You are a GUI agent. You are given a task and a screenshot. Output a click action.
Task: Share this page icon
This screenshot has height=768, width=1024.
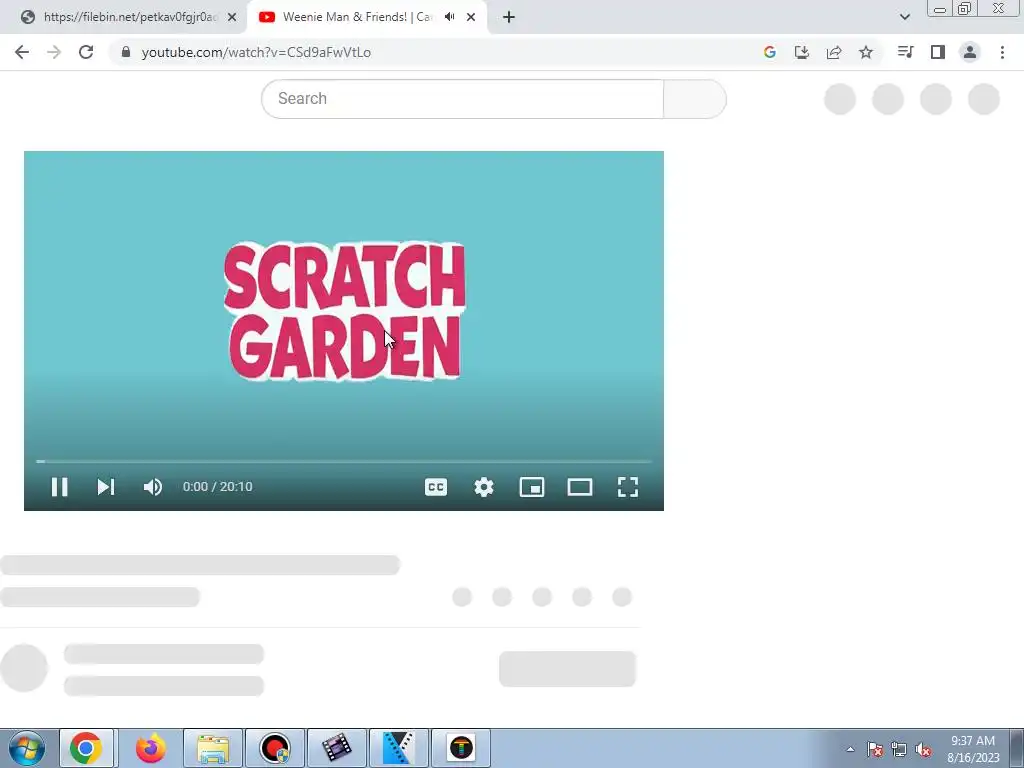(834, 52)
